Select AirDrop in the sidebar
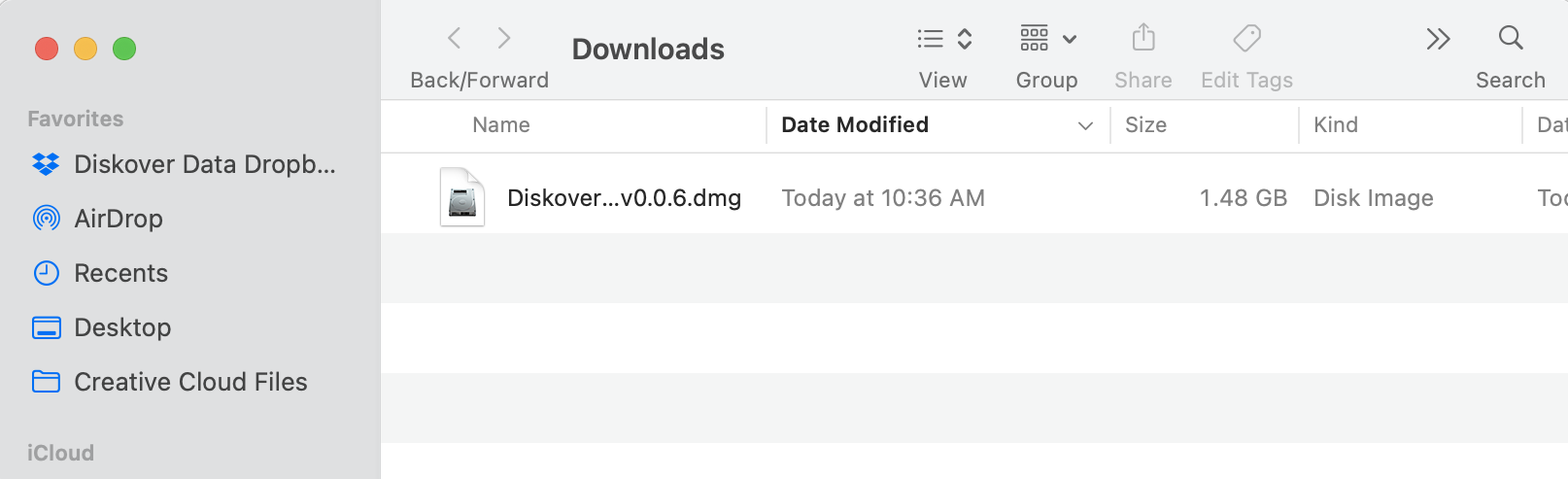The height and width of the screenshot is (479, 1568). [118, 219]
